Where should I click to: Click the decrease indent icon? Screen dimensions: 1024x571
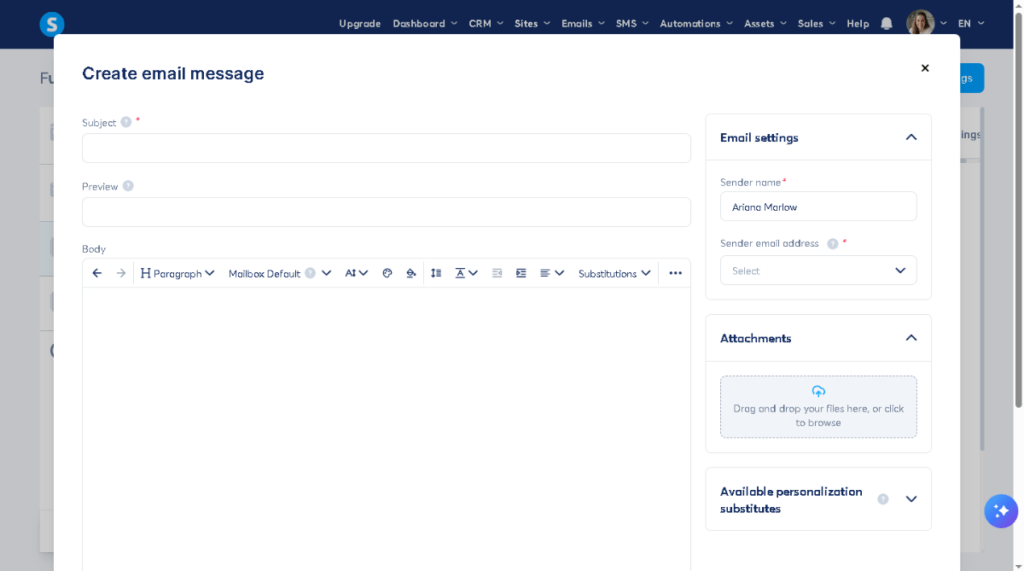(x=497, y=273)
